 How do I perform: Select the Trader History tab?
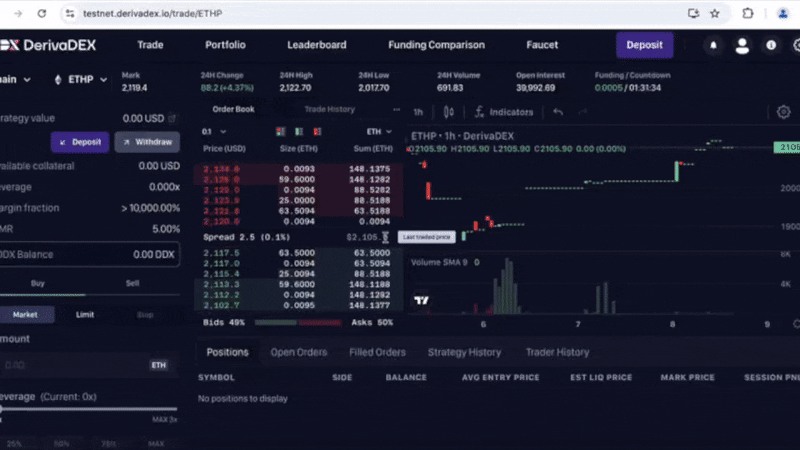[x=557, y=352]
